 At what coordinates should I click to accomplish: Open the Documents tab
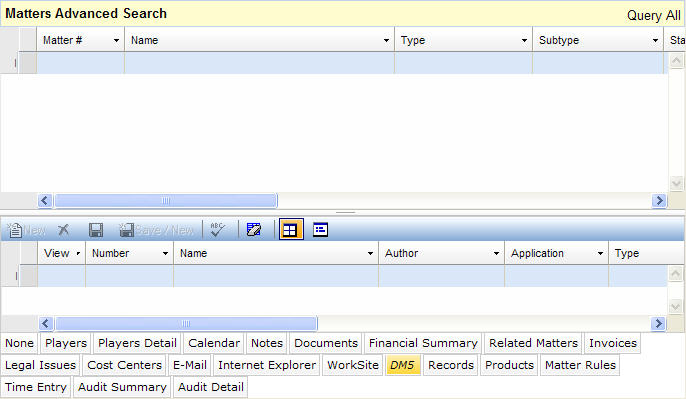click(x=326, y=343)
